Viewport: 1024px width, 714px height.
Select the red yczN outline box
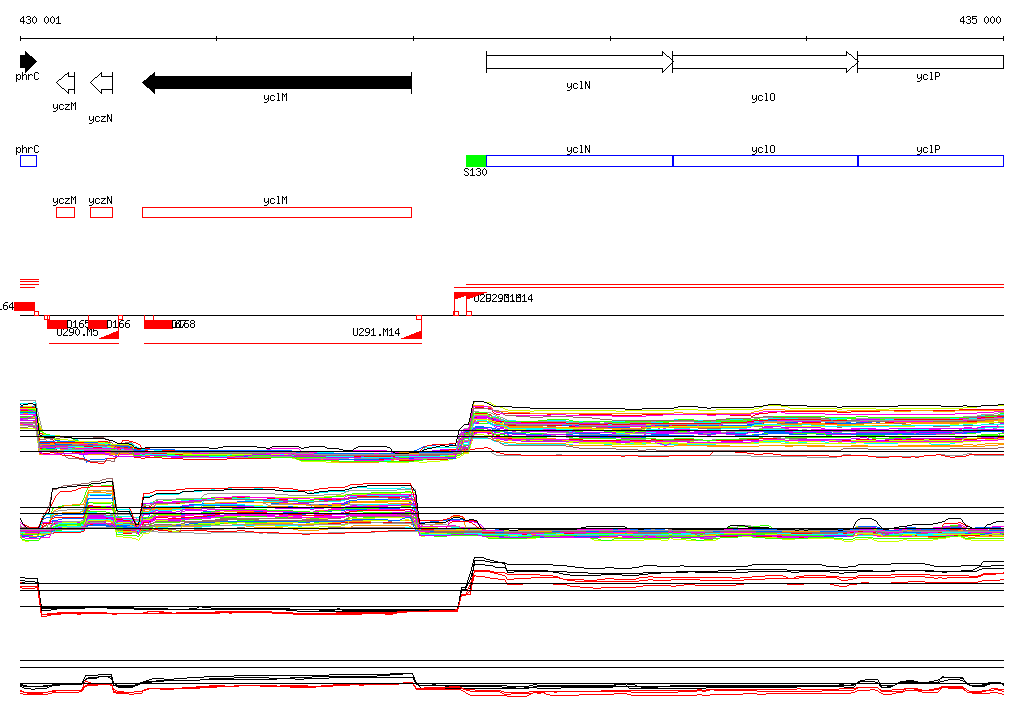101,212
